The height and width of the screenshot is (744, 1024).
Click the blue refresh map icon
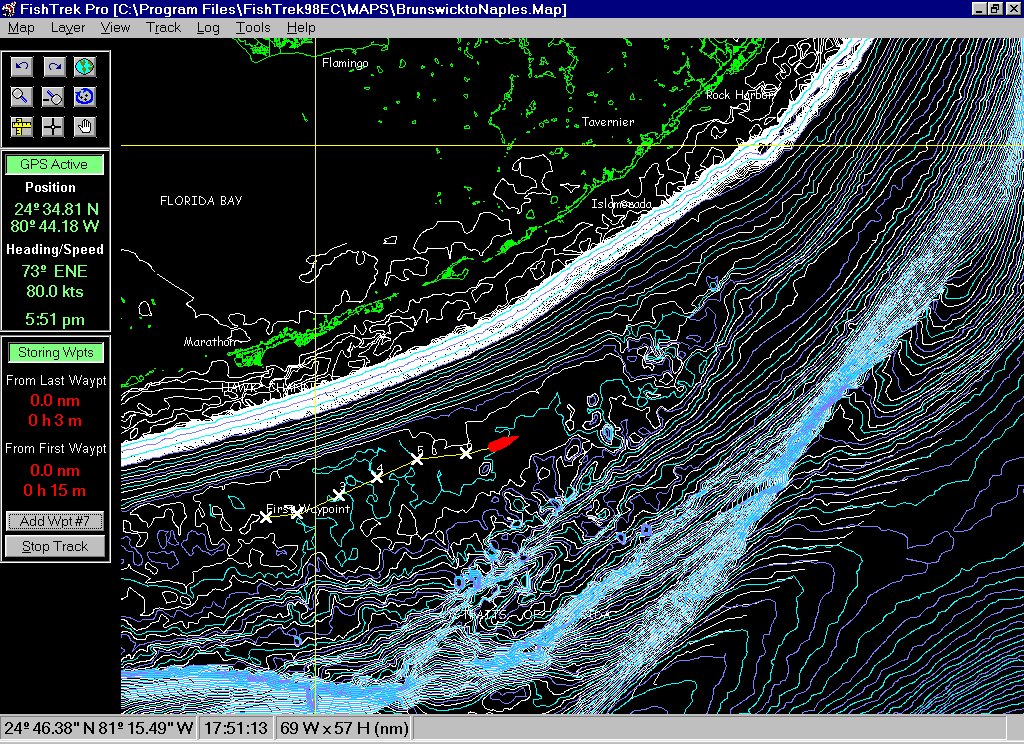coord(85,97)
